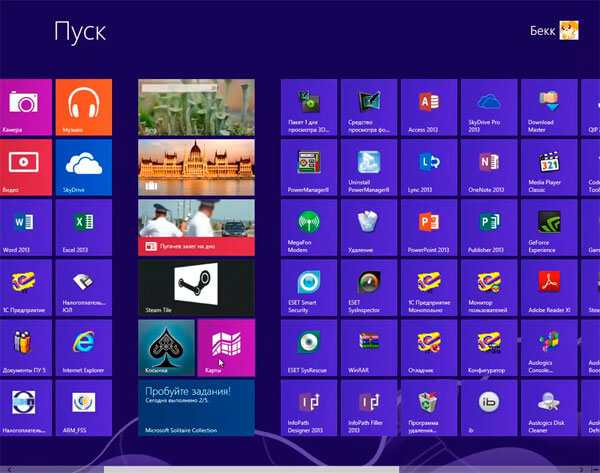Click the scrollbar left arrow
600x473 pixels.
[x=9, y=469]
